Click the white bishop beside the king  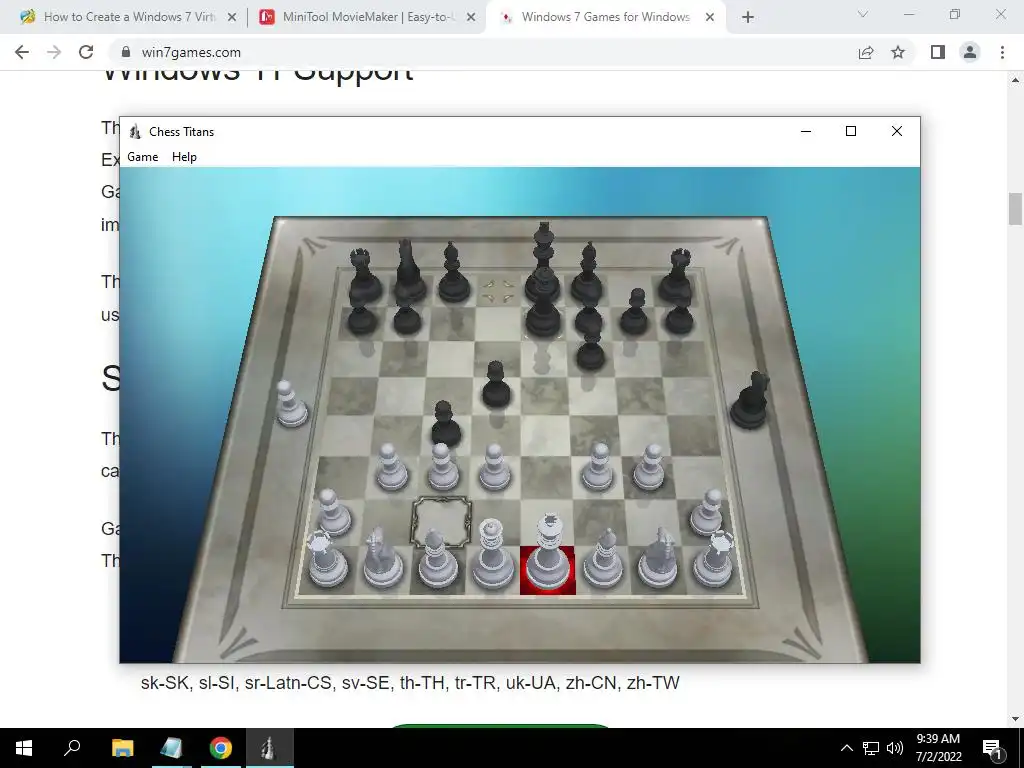[603, 558]
